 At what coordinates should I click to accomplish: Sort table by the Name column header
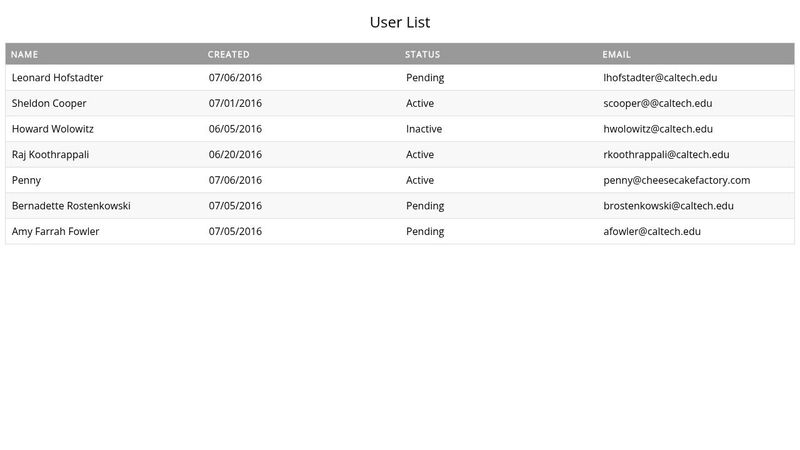click(x=25, y=54)
